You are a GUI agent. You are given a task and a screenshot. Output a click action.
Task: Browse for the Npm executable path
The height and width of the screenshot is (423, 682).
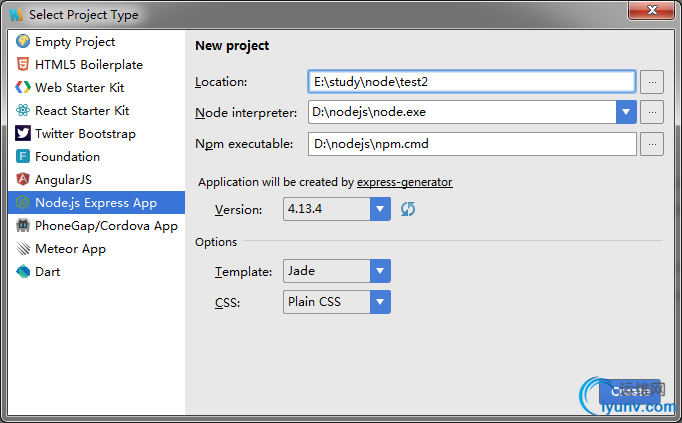[652, 145]
